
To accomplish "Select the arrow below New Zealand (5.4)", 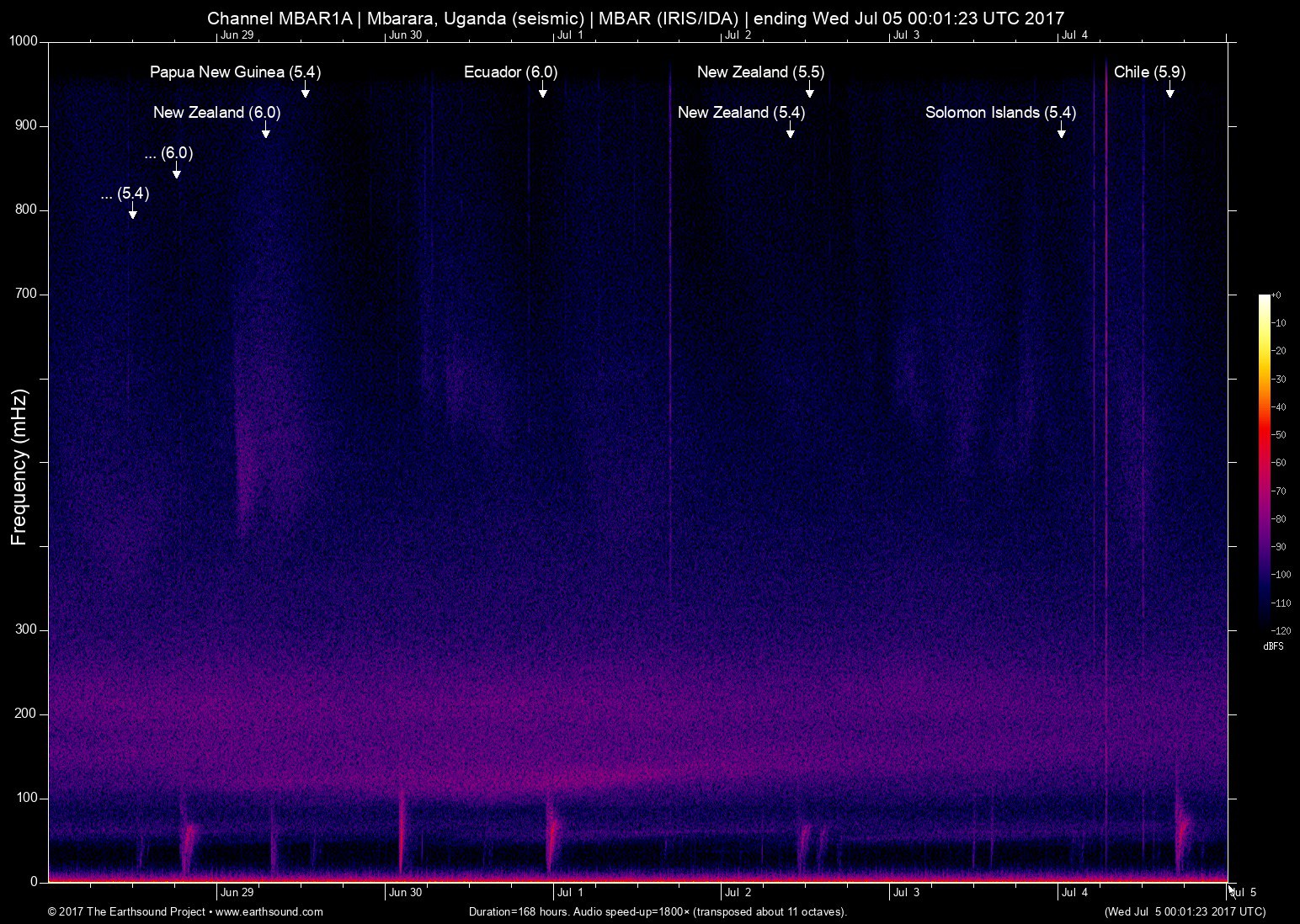I will [x=791, y=130].
